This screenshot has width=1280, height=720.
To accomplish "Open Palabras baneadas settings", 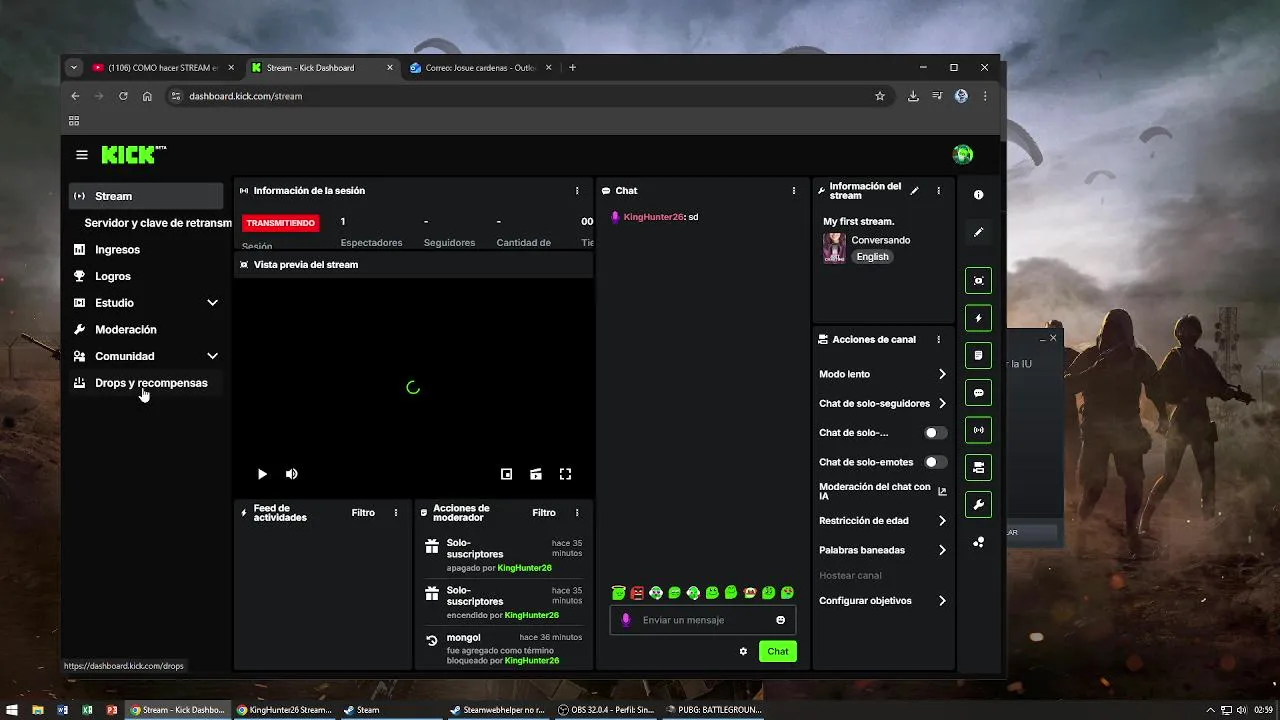I will (882, 550).
